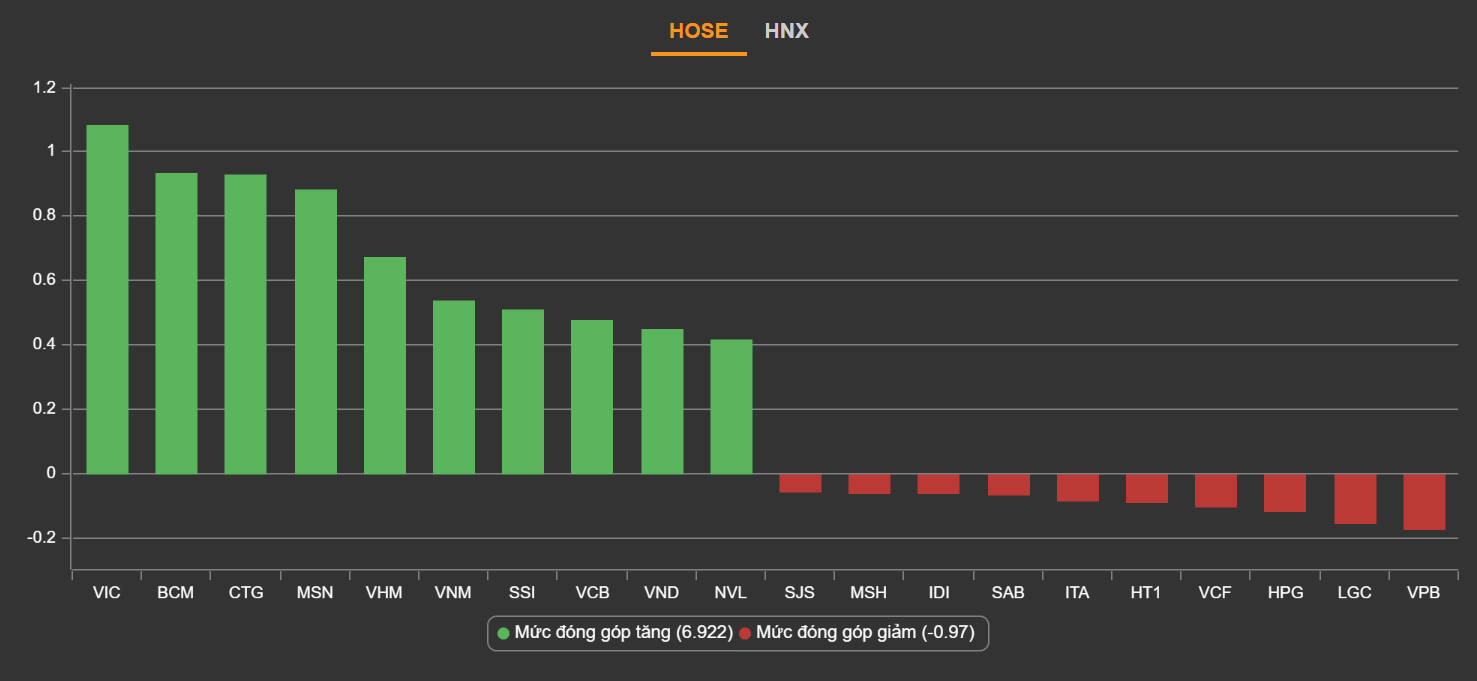Image resolution: width=1477 pixels, height=681 pixels.
Task: Toggle the green 'Mức đóng góp tăng' legend
Action: point(614,633)
